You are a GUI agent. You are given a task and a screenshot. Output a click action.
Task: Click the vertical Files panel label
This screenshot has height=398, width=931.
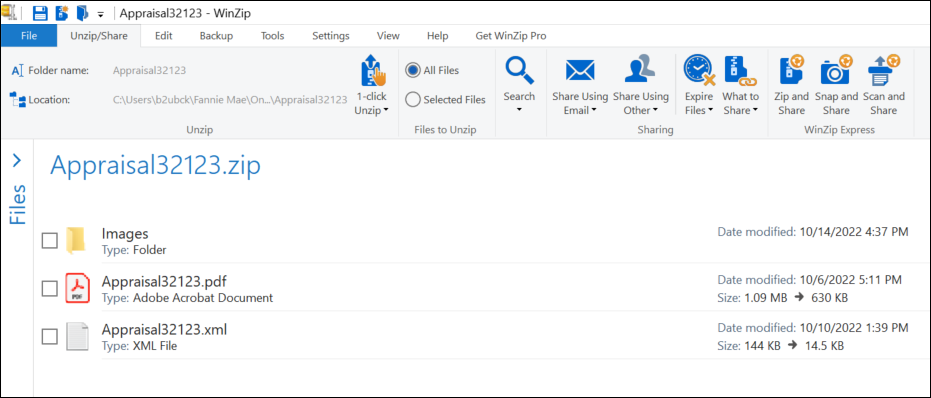pos(18,204)
